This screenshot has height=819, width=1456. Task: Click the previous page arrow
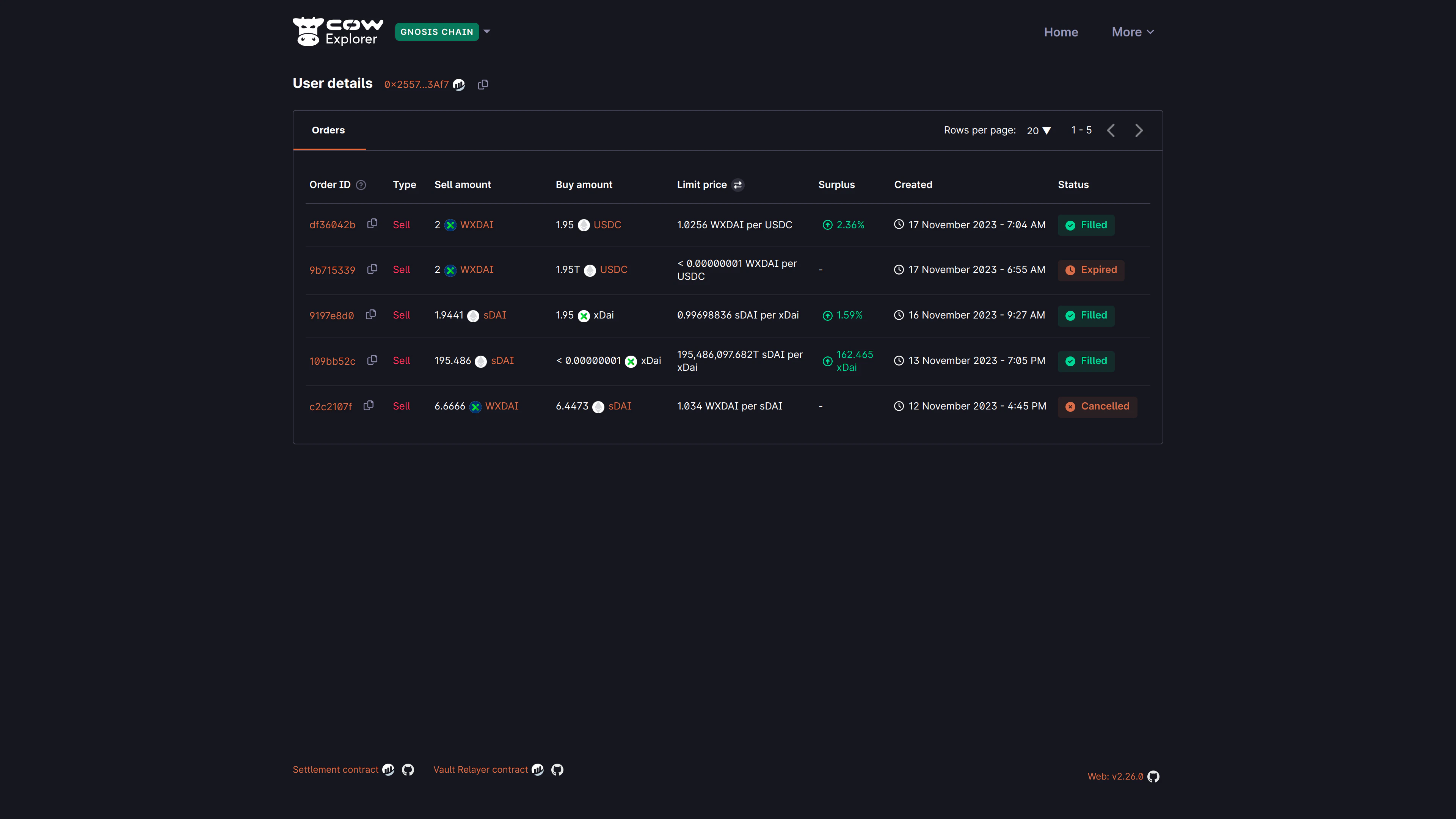coord(1111,130)
